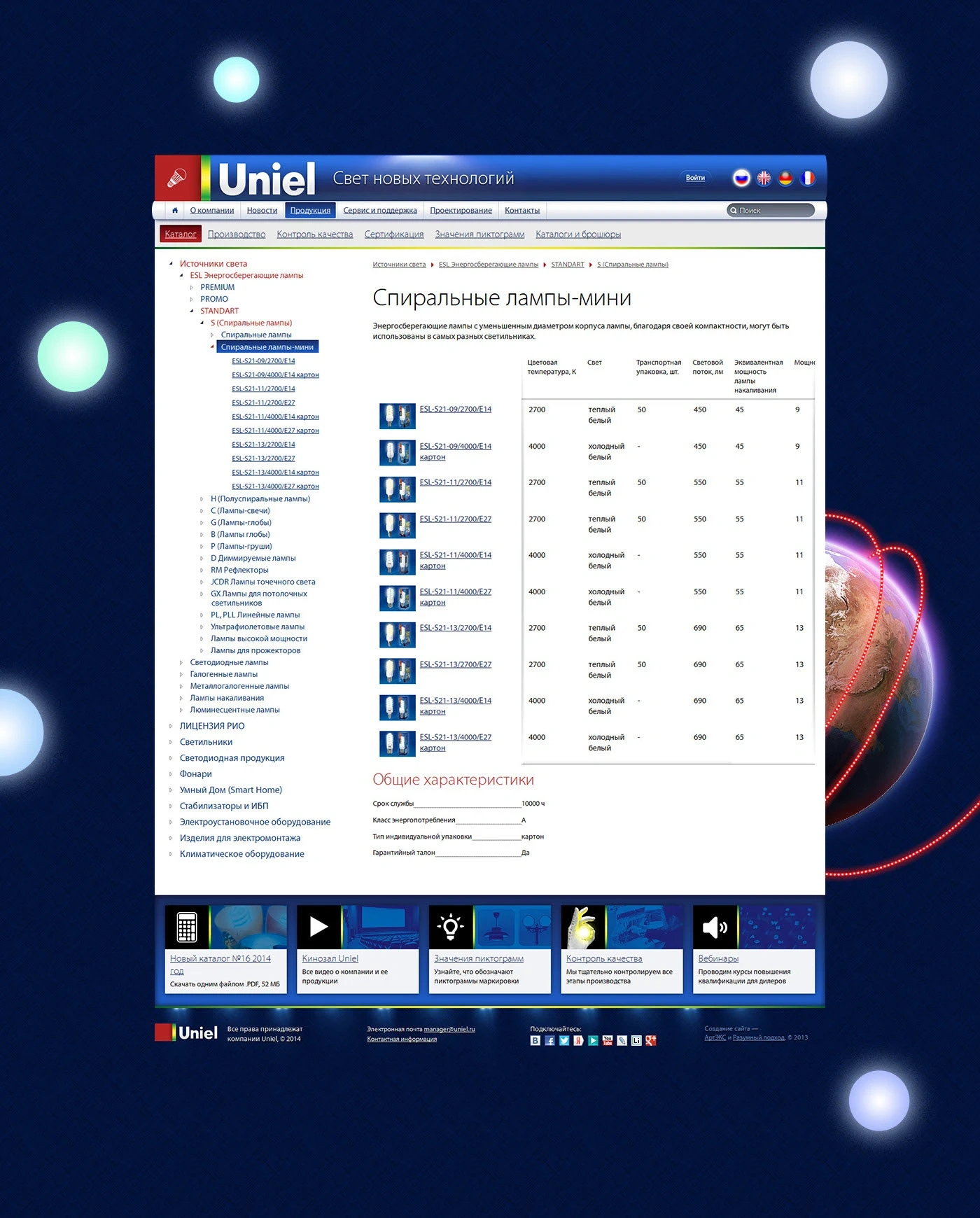Click the calculator icon on the catalog card
980x1218 pixels.
[187, 927]
